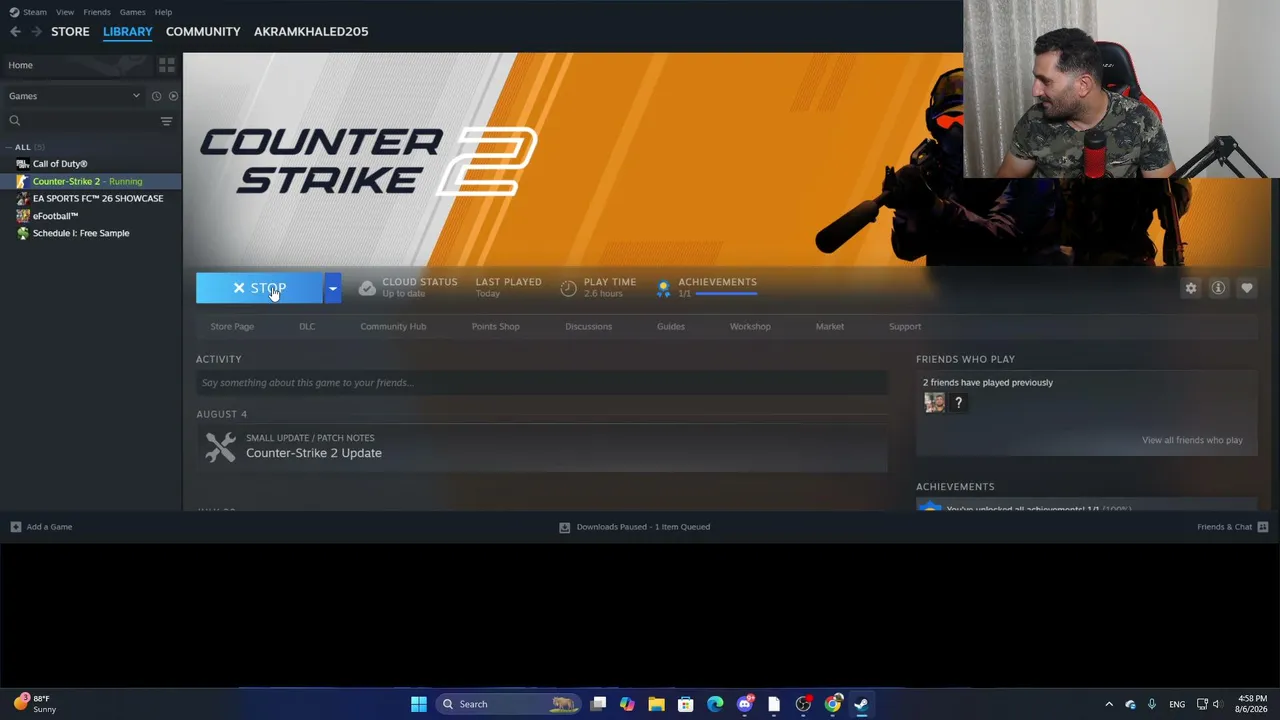Open the Store Page link
This screenshot has height=720, width=1280.
[232, 326]
